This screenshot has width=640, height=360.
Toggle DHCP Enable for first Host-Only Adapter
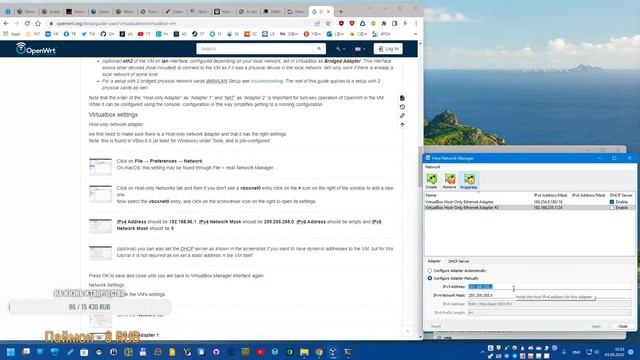611,202
